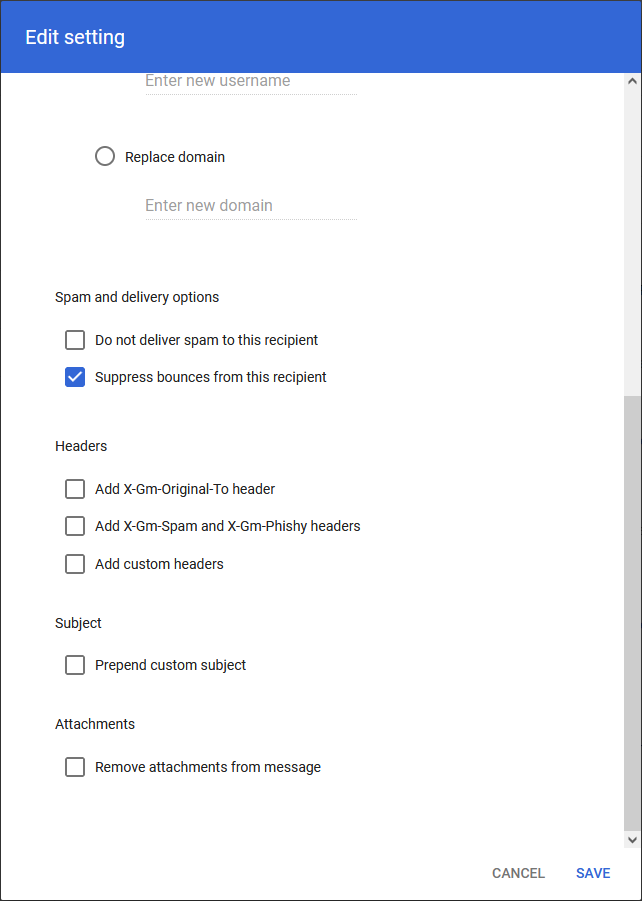Click the CANCEL button
The height and width of the screenshot is (901, 642).
[x=518, y=873]
